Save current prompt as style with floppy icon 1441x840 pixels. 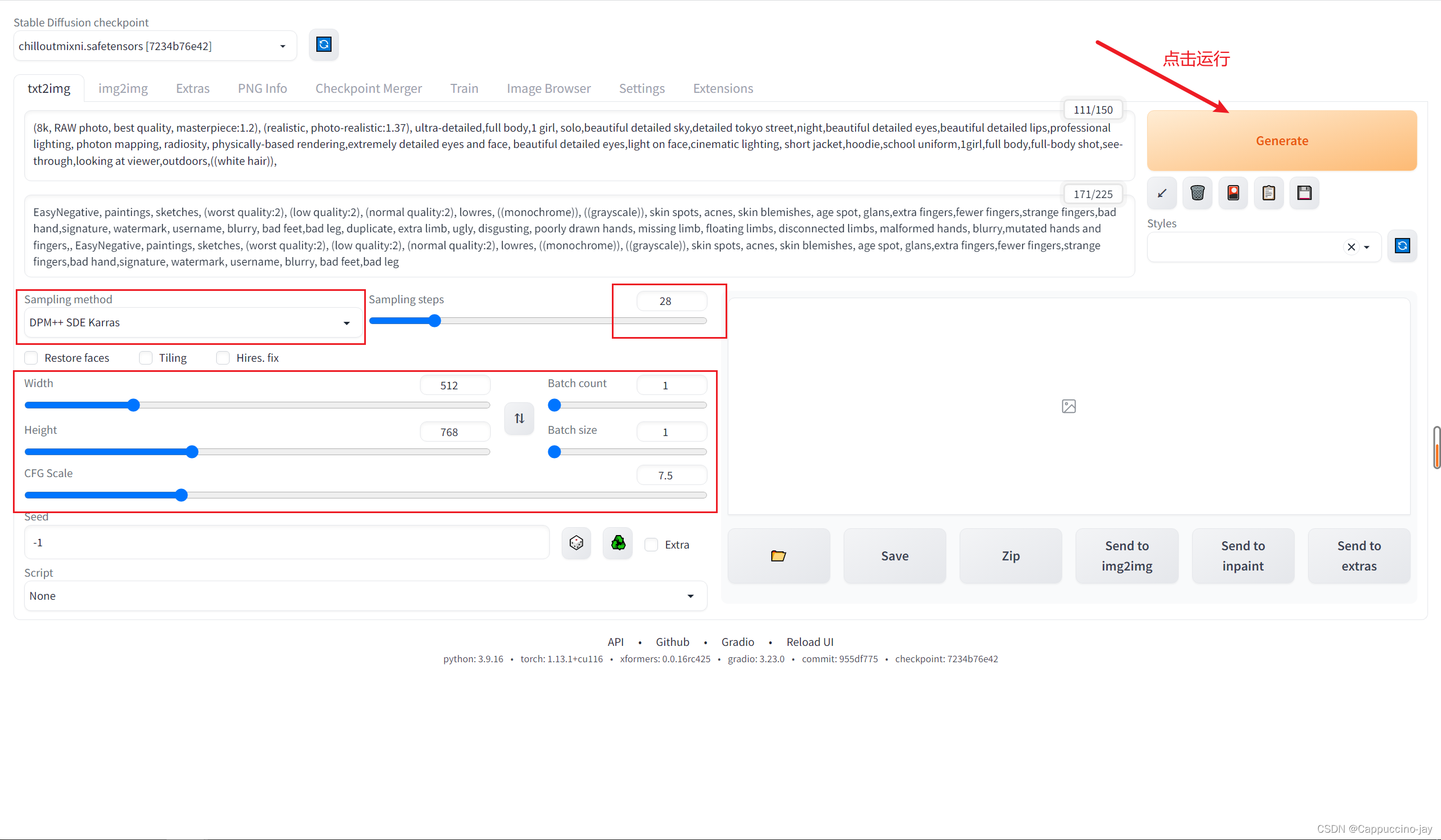1304,193
